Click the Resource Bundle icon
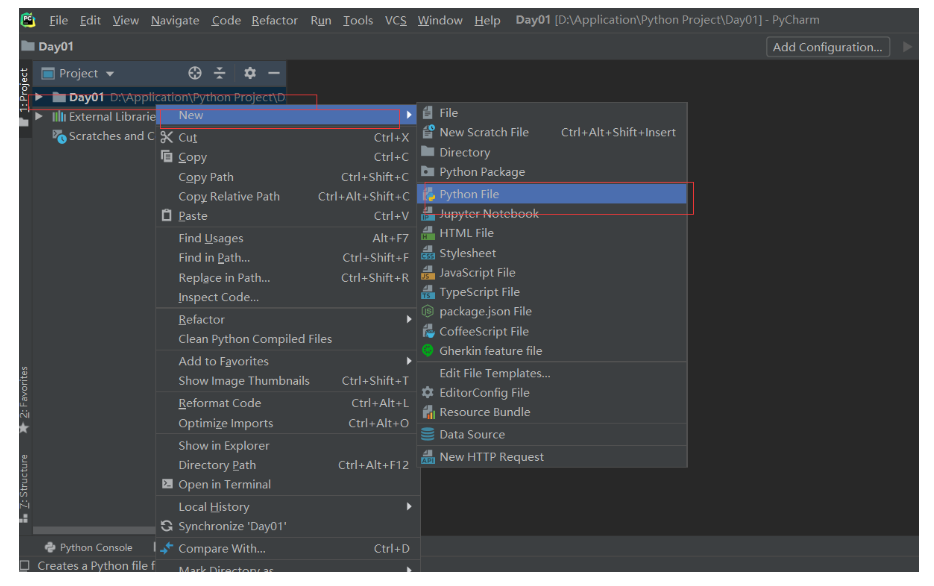 point(428,412)
